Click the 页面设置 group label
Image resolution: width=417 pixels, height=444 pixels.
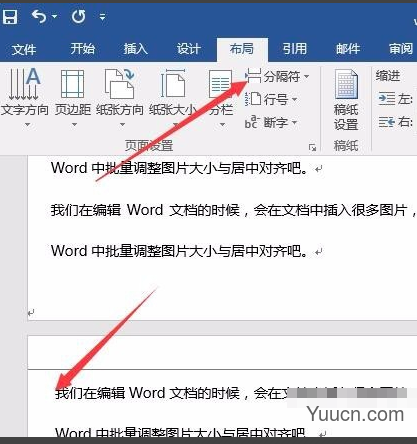149,146
